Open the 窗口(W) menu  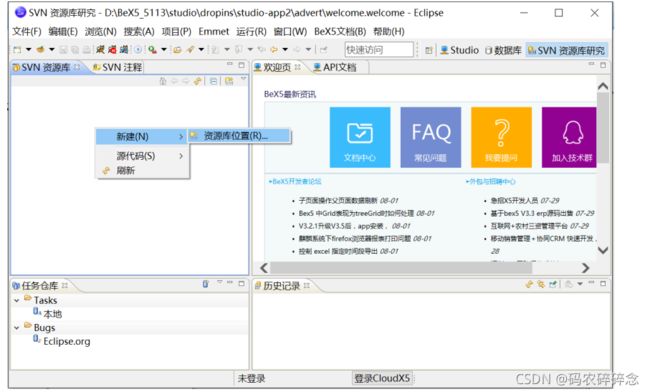click(x=290, y=31)
